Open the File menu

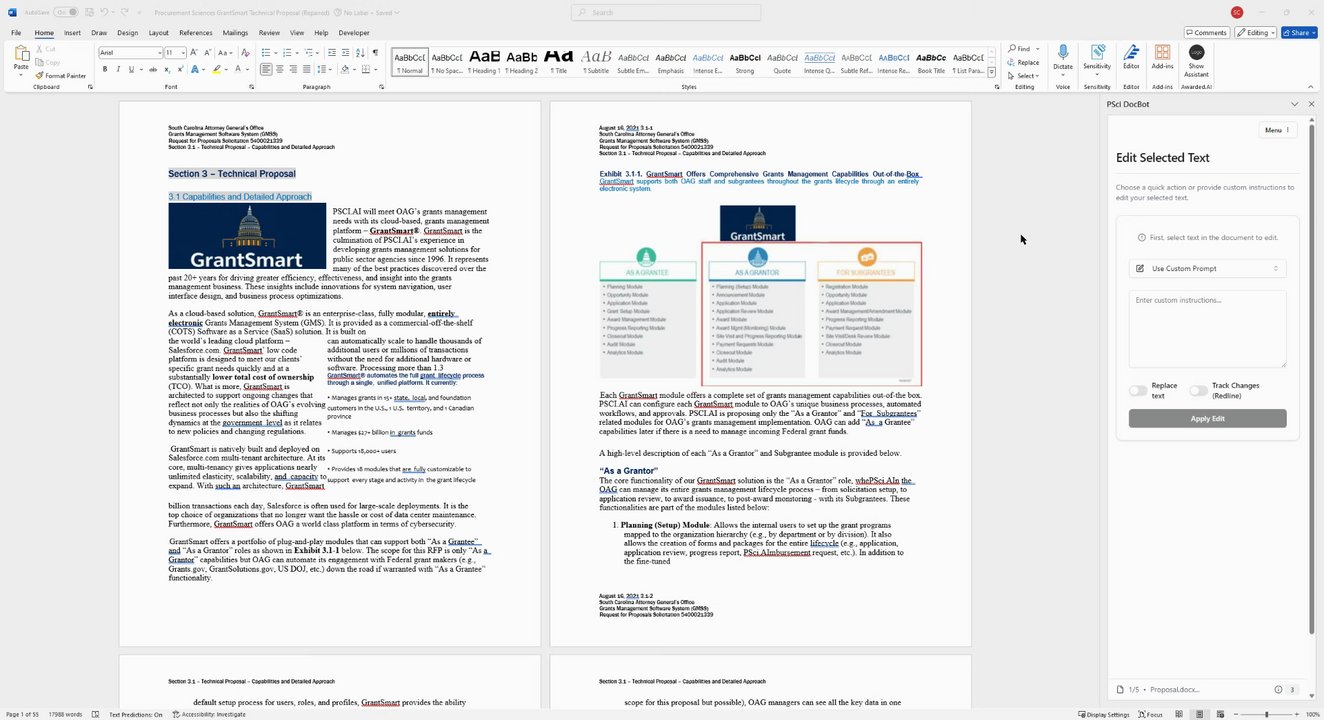(x=16, y=32)
